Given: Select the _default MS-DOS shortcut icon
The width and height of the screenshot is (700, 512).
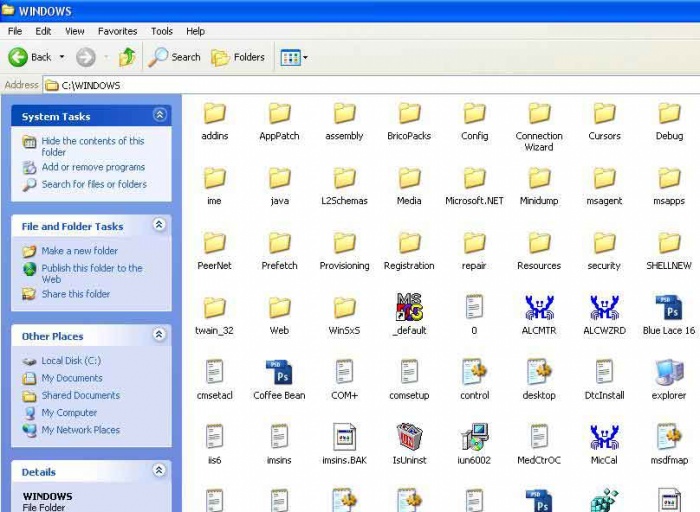Looking at the screenshot, I should pyautogui.click(x=409, y=314).
